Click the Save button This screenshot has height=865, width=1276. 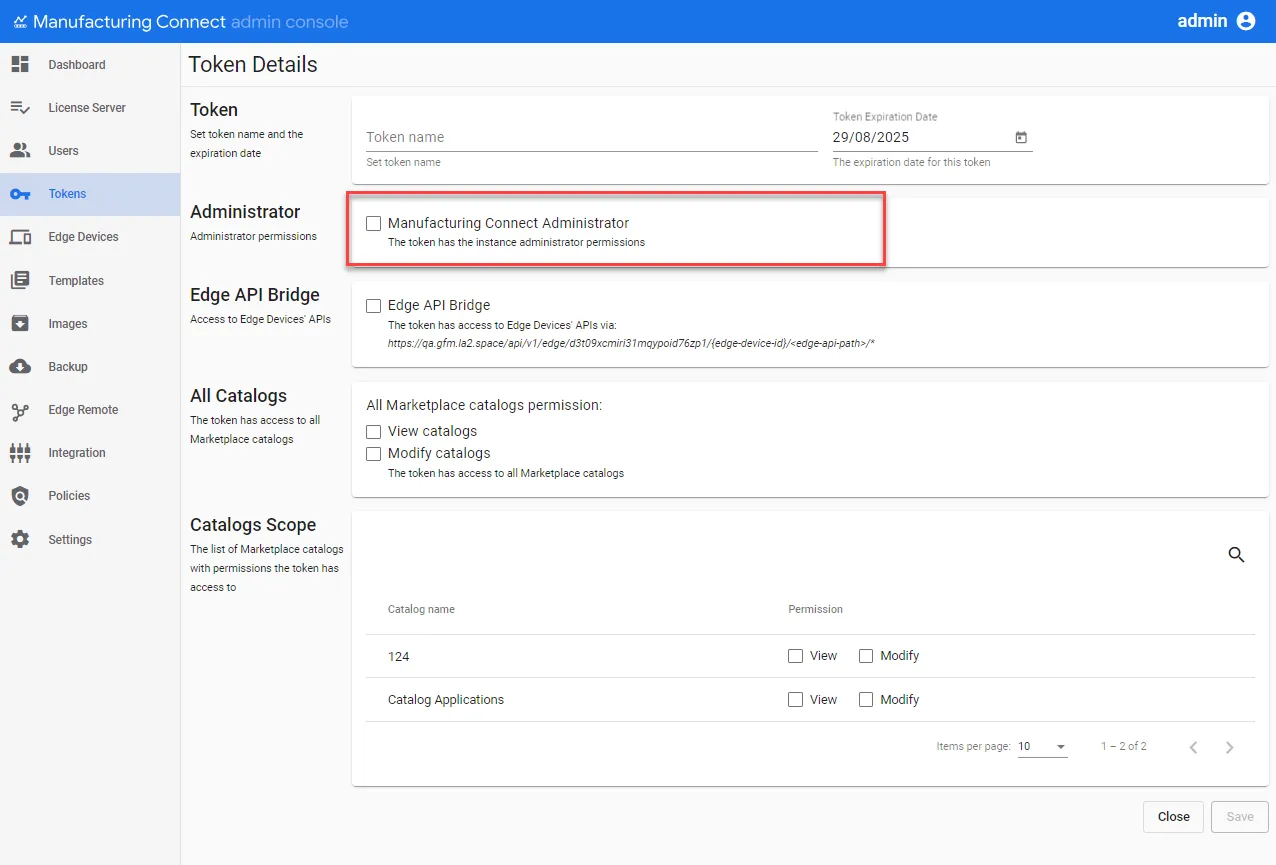tap(1240, 817)
